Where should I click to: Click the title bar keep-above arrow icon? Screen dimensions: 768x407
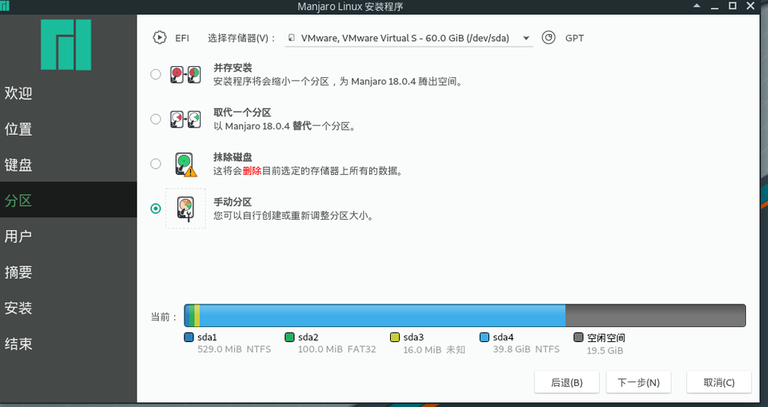tap(696, 6)
